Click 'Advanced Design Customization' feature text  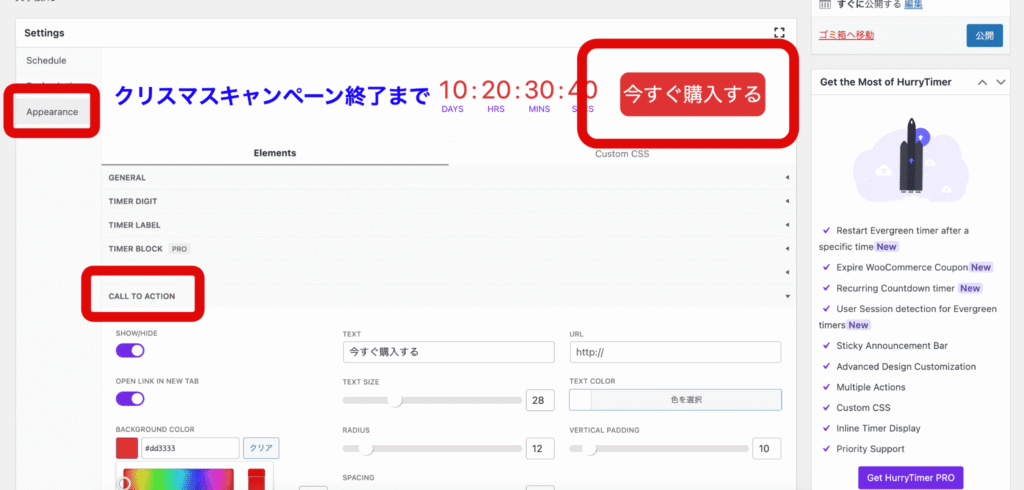[x=906, y=367]
